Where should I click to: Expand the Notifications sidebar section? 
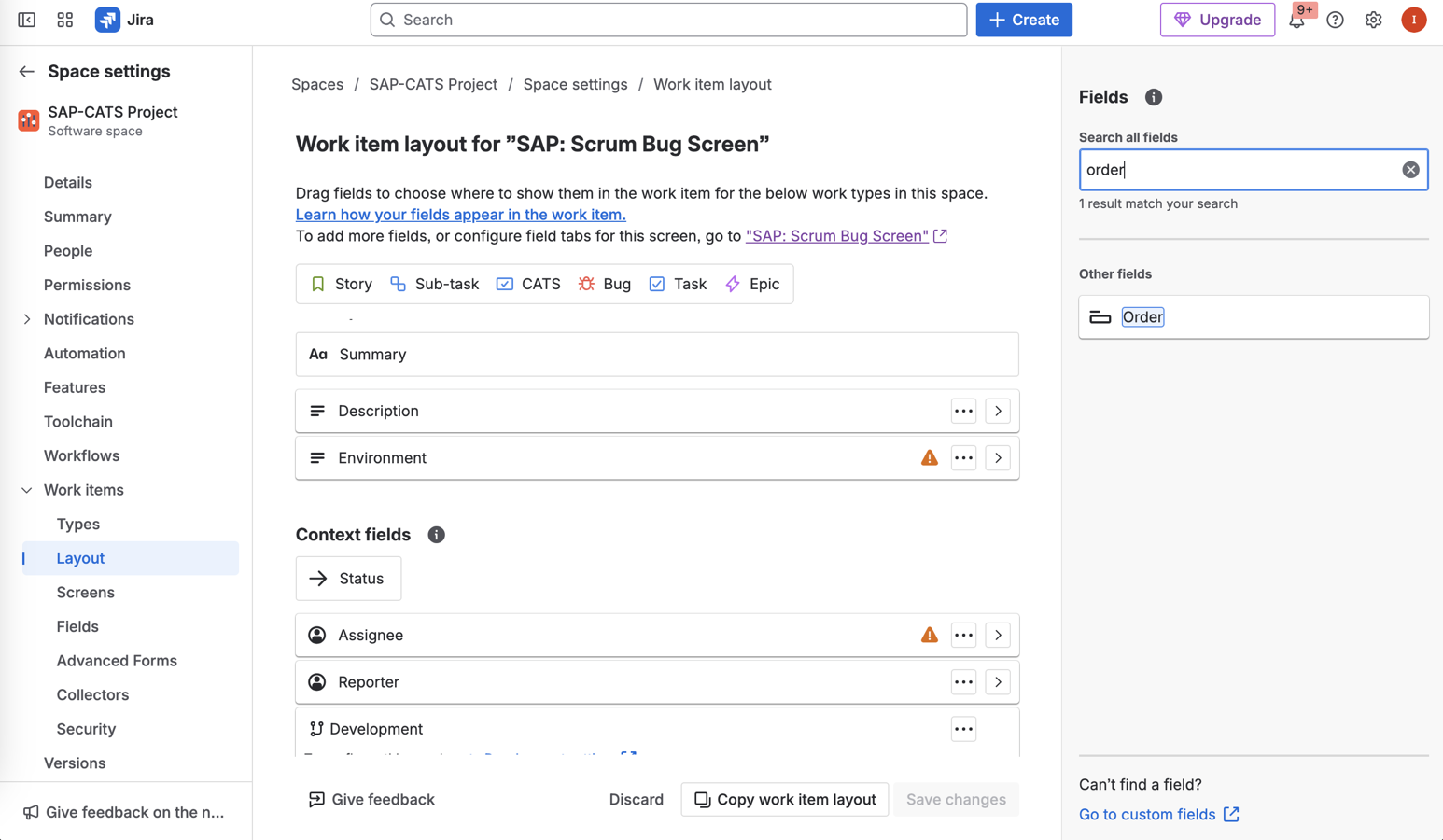27,319
